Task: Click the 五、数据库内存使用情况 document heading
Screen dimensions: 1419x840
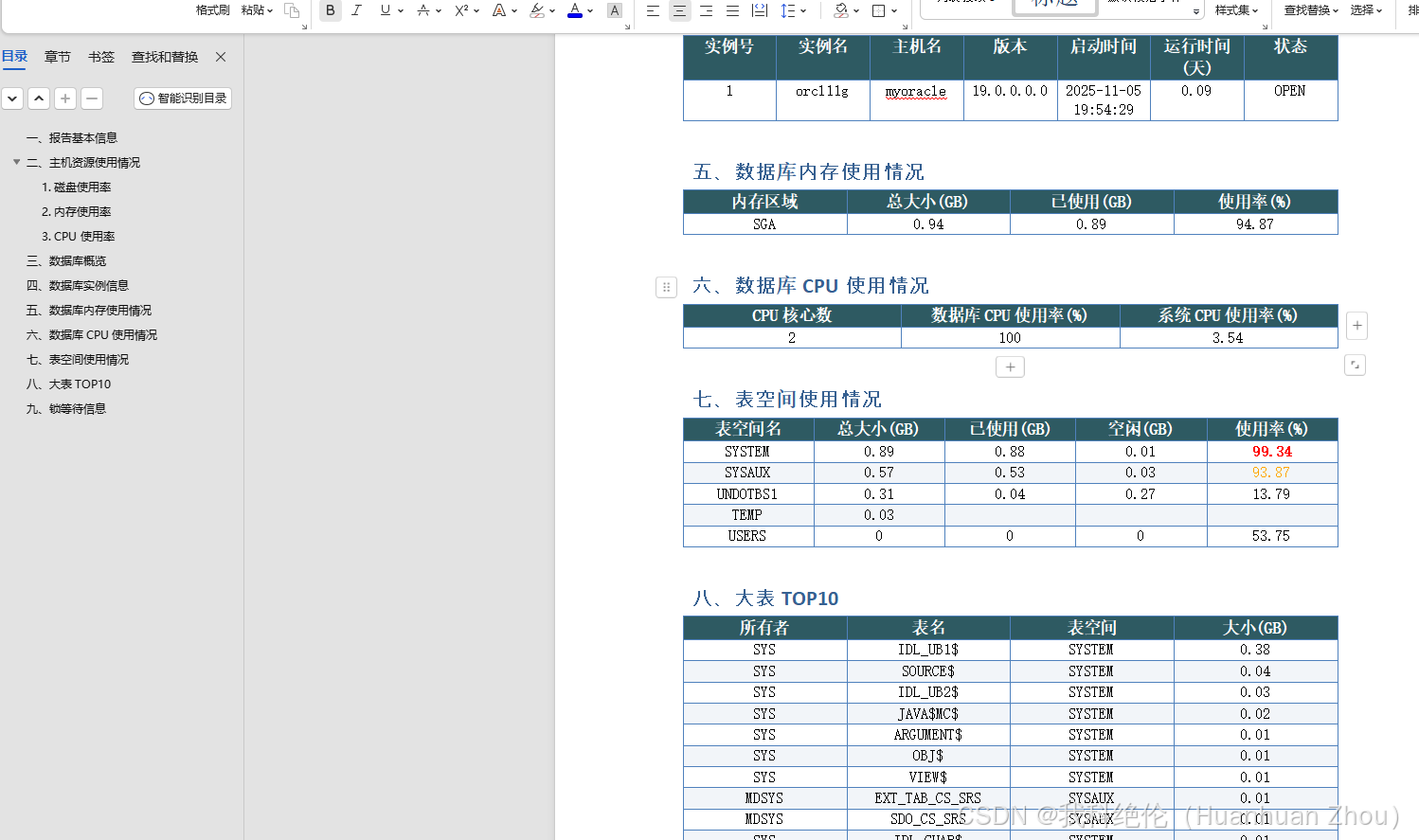Action: [808, 171]
